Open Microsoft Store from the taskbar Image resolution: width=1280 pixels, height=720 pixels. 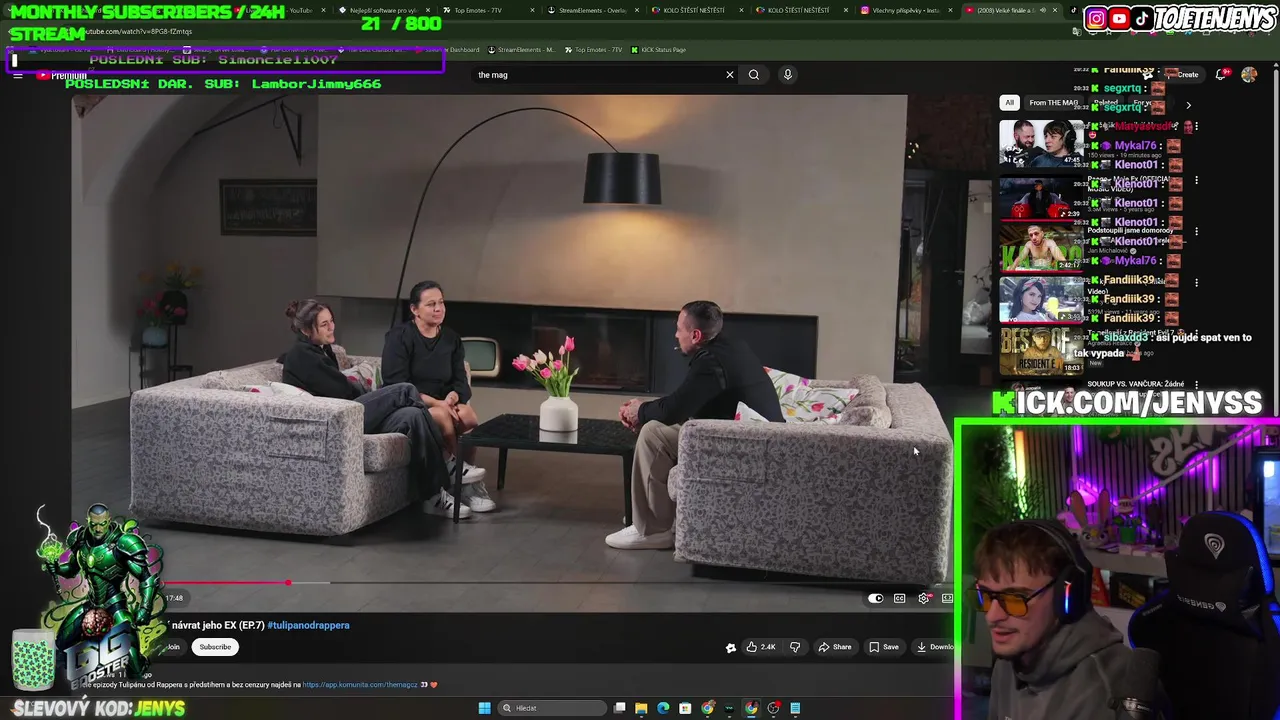click(x=685, y=708)
